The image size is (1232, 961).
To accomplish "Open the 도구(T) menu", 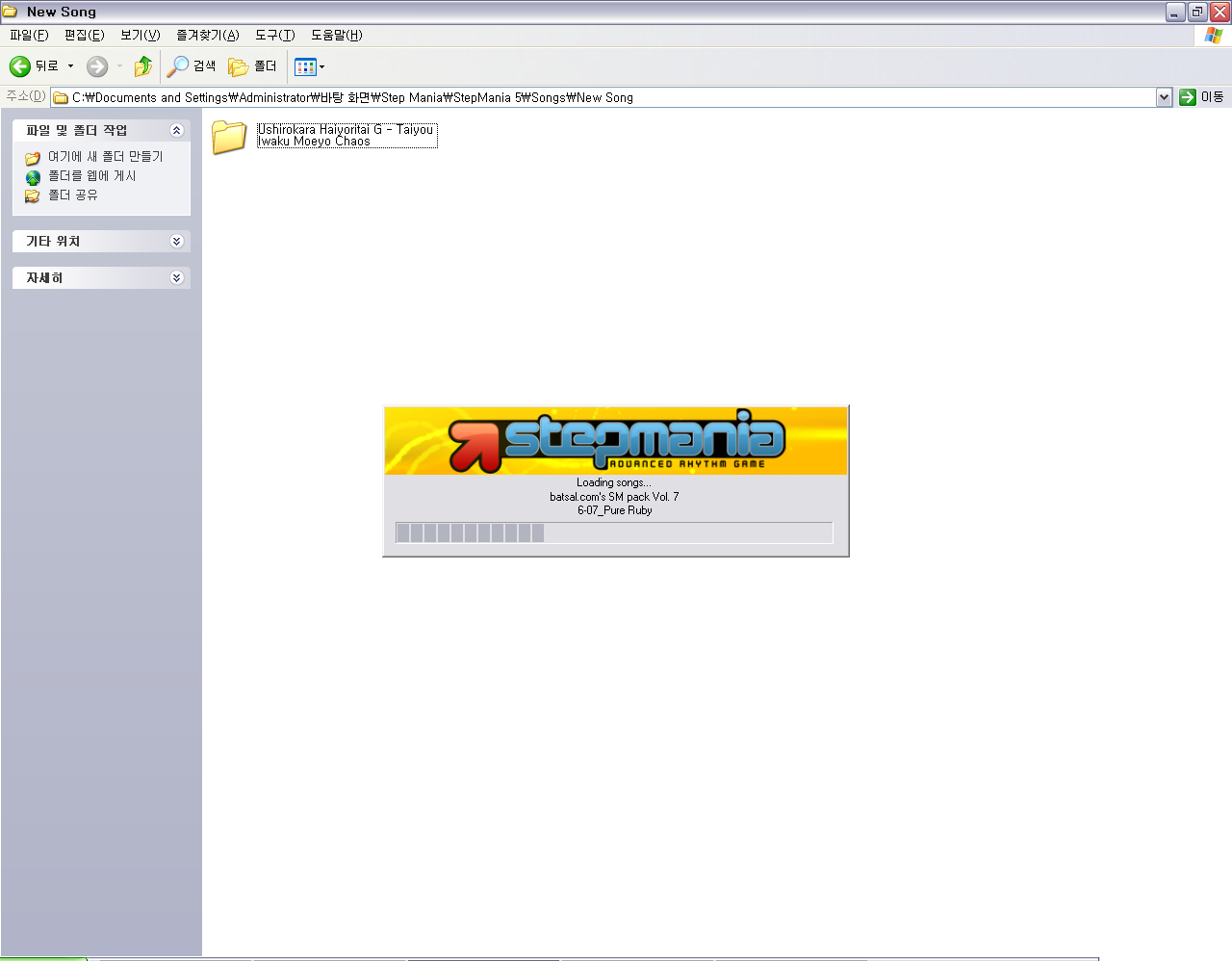I will click(275, 36).
